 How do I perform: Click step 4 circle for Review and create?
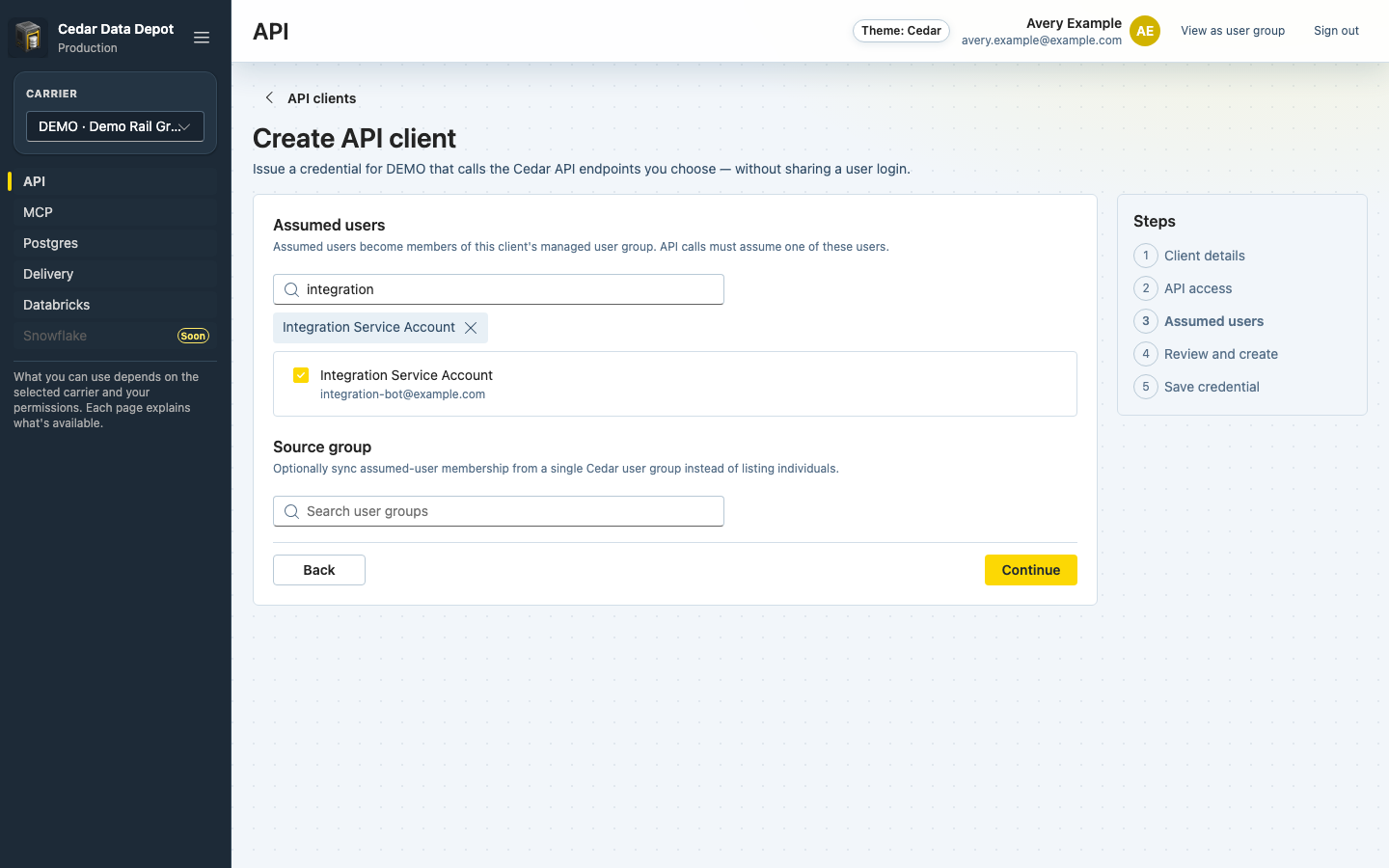tap(1146, 354)
